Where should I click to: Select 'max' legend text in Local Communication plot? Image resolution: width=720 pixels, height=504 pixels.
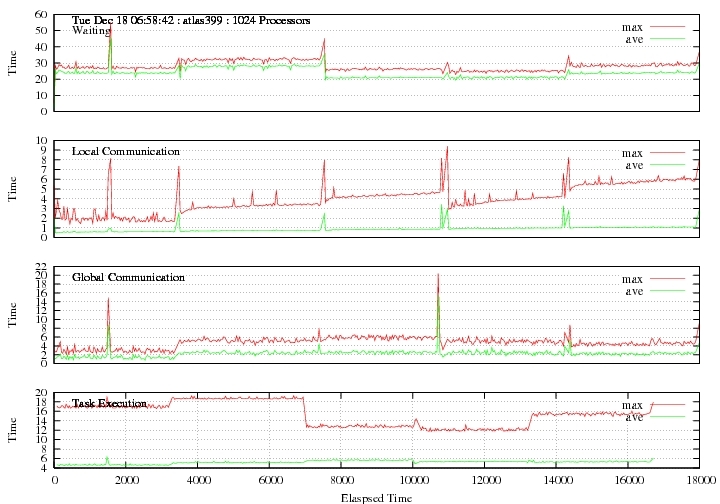[x=632, y=153]
